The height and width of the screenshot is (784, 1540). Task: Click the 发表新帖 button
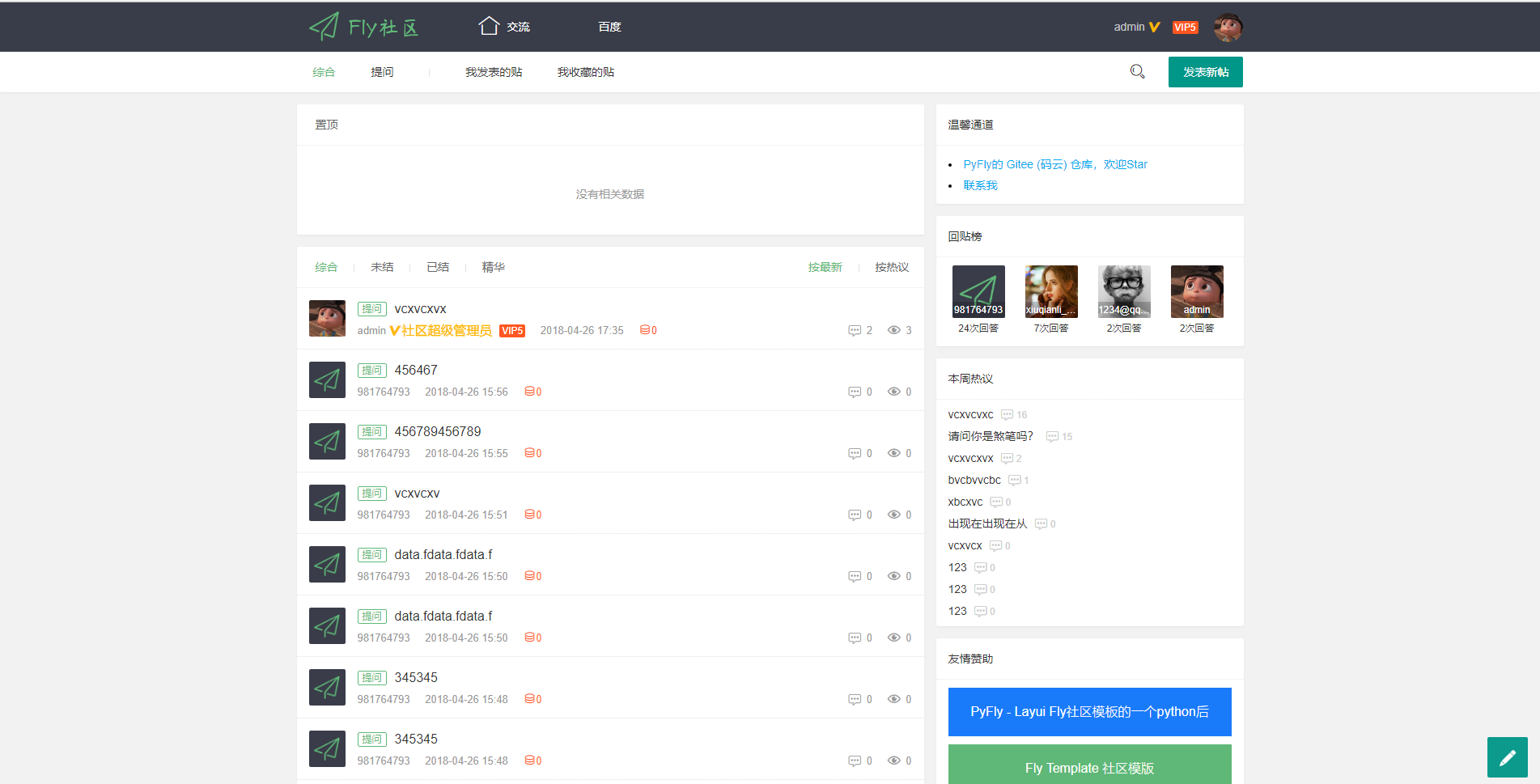pyautogui.click(x=1206, y=72)
